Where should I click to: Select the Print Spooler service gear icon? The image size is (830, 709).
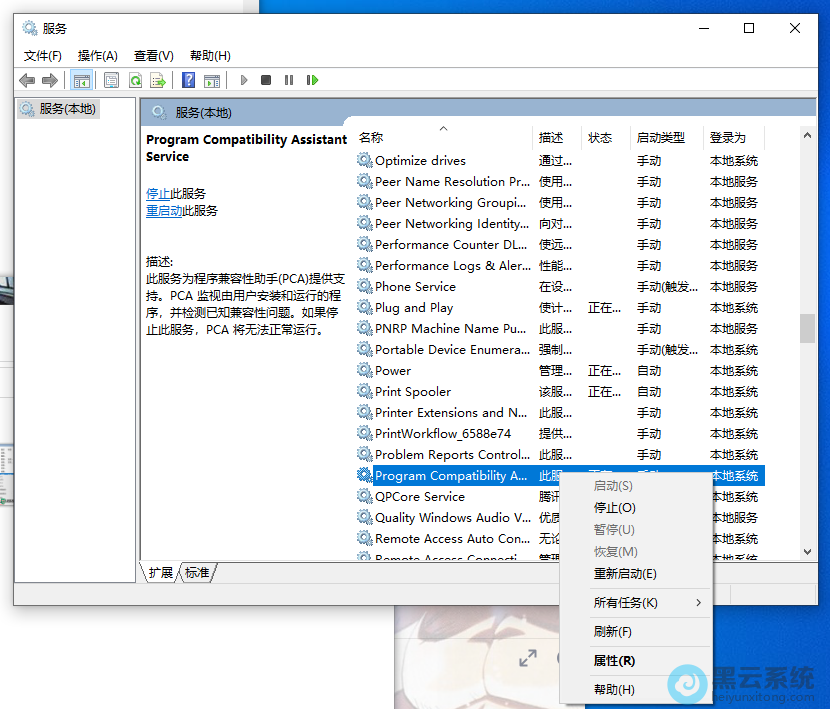click(x=365, y=392)
